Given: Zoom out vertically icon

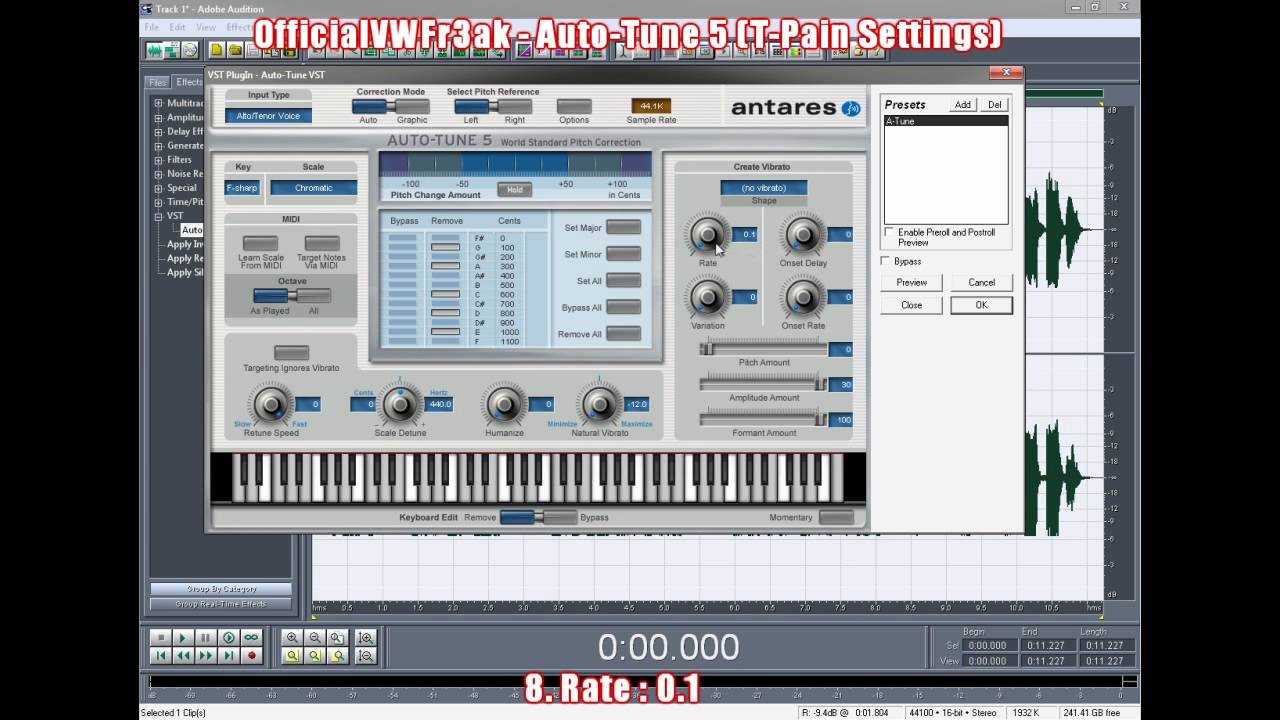Looking at the screenshot, I should click(366, 656).
